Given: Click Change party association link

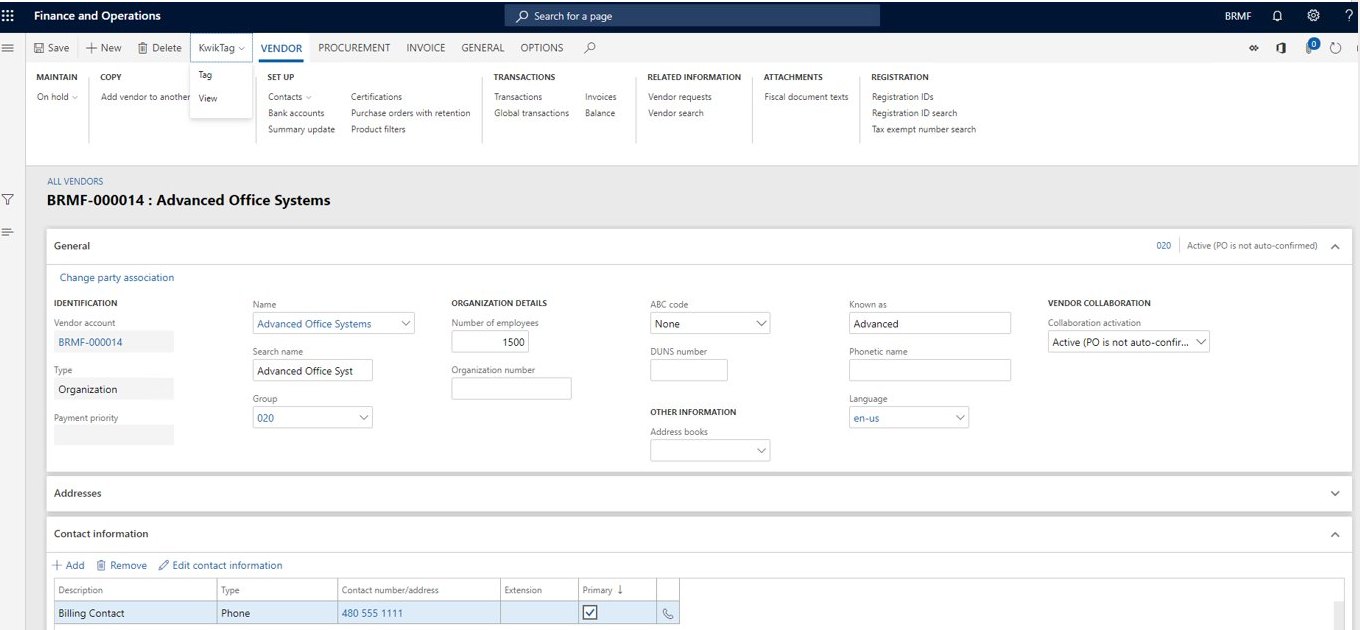Looking at the screenshot, I should click(117, 278).
